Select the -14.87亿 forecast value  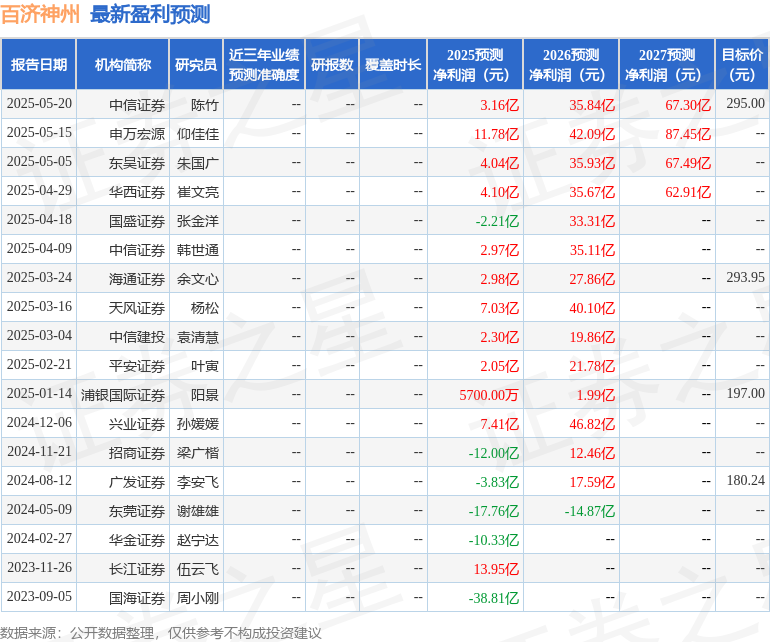click(x=590, y=511)
